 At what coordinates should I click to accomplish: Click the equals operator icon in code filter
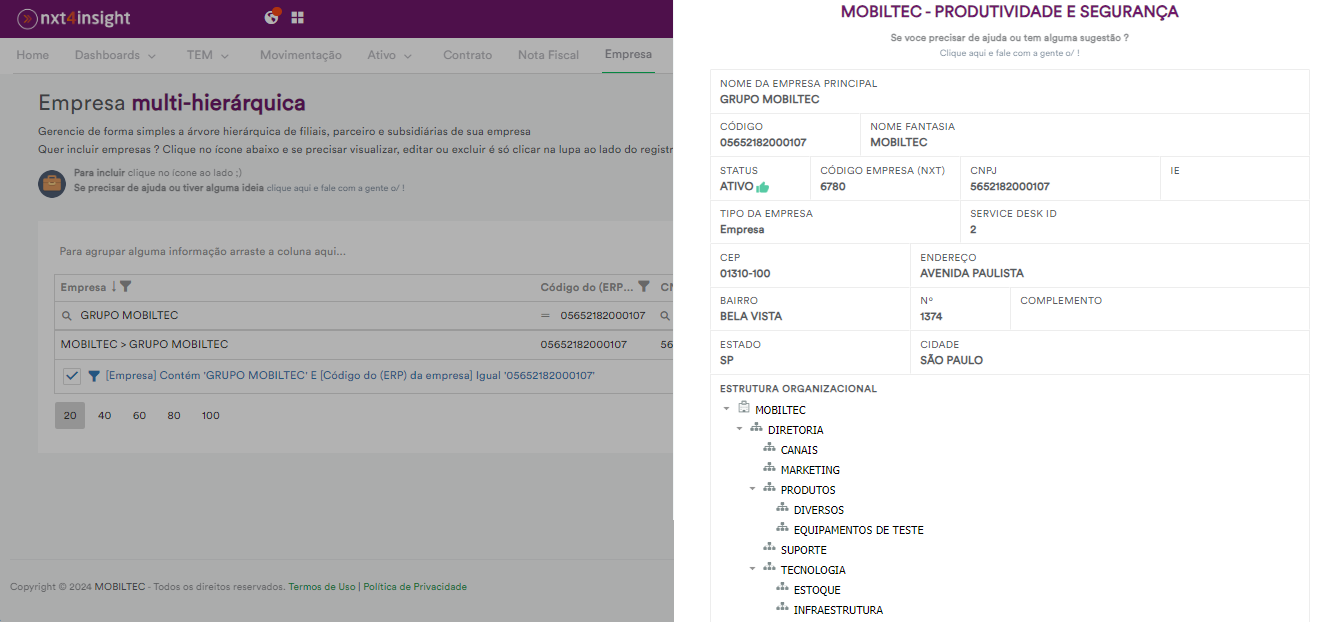pyautogui.click(x=546, y=316)
